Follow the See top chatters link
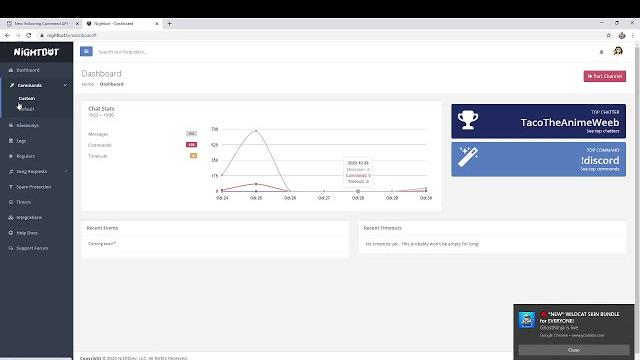 click(x=602, y=131)
